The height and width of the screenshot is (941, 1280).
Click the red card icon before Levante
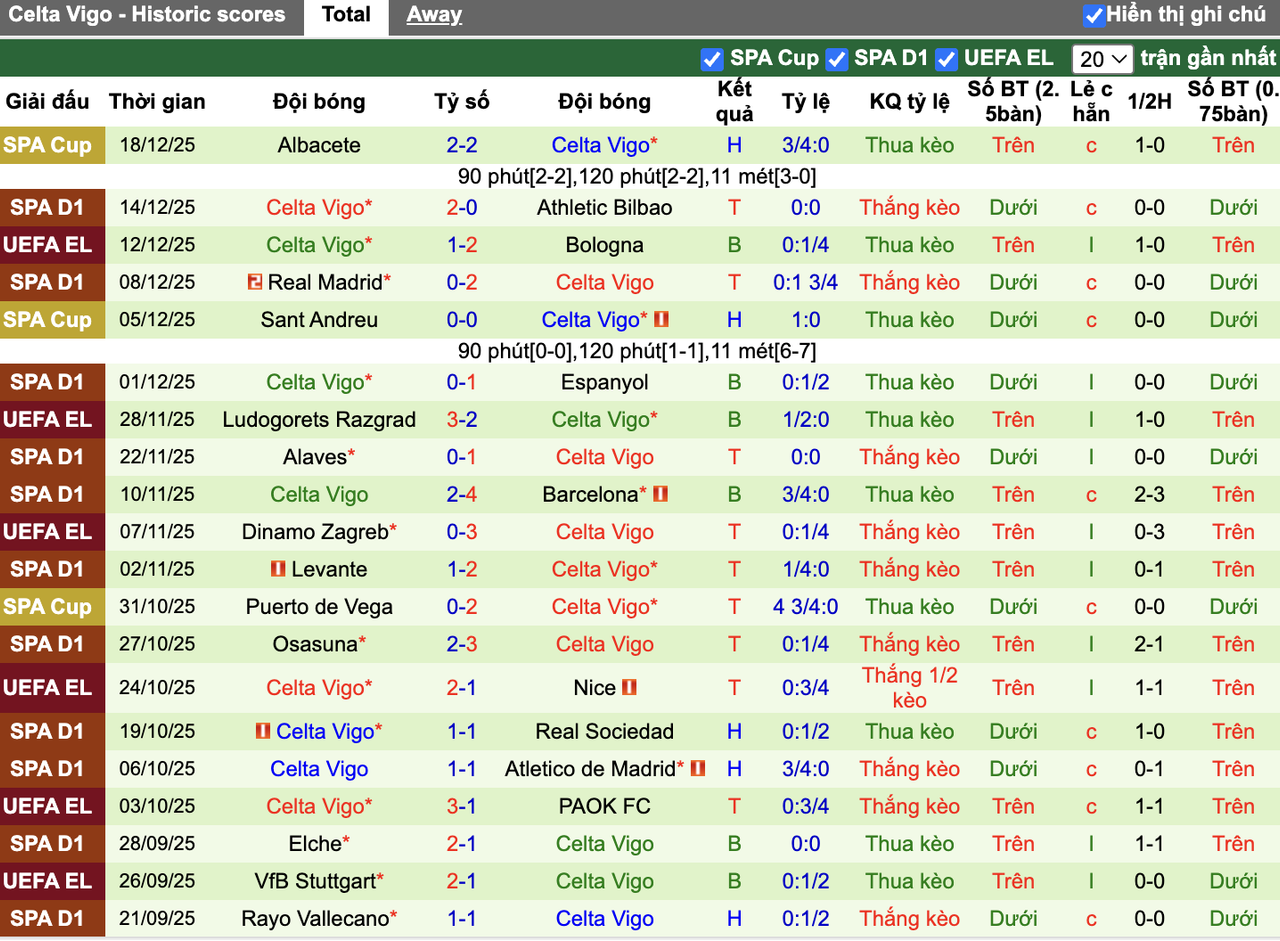[x=279, y=569]
